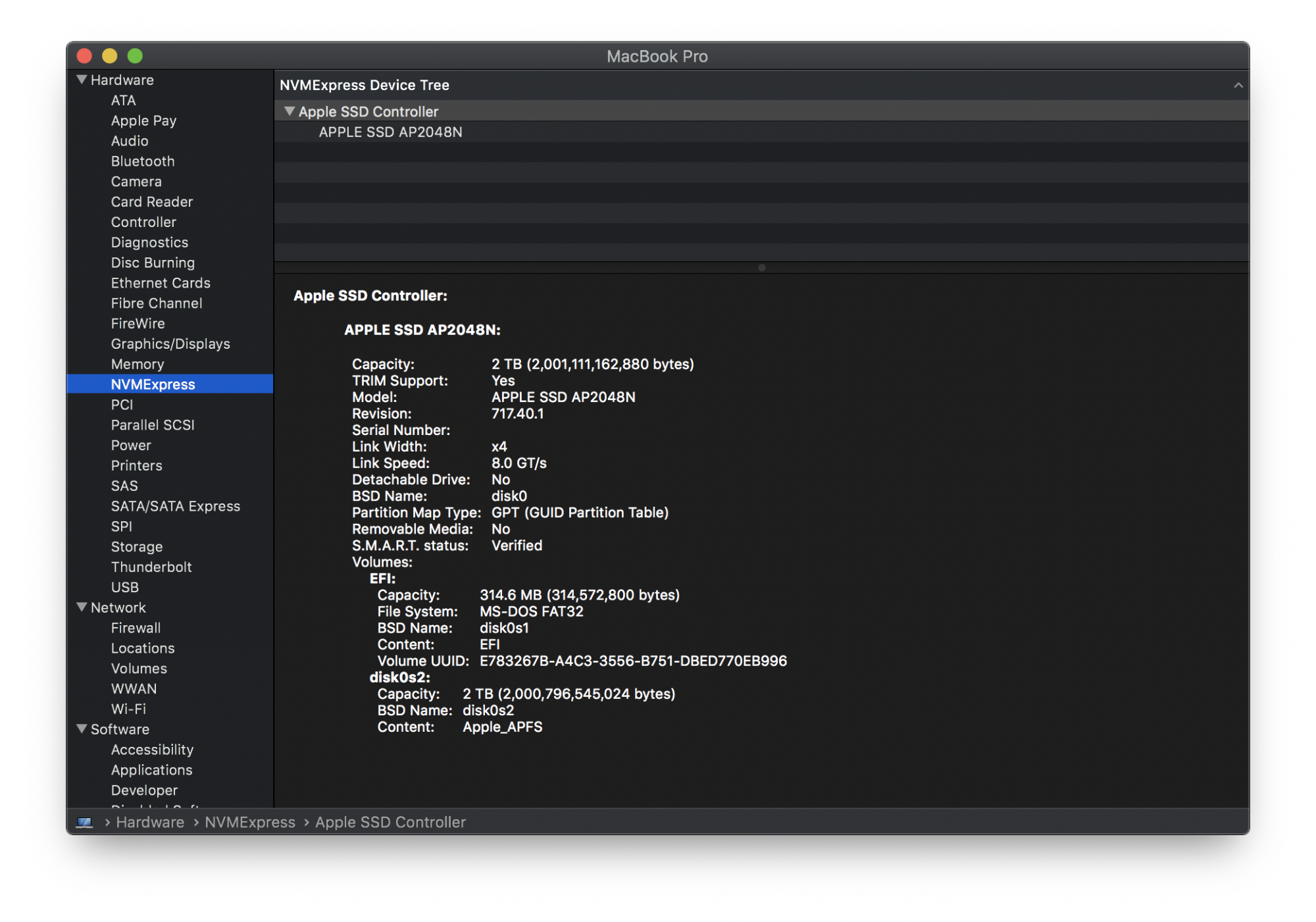Click the green zoom window button
This screenshot has height=922, width=1316.
tap(135, 56)
